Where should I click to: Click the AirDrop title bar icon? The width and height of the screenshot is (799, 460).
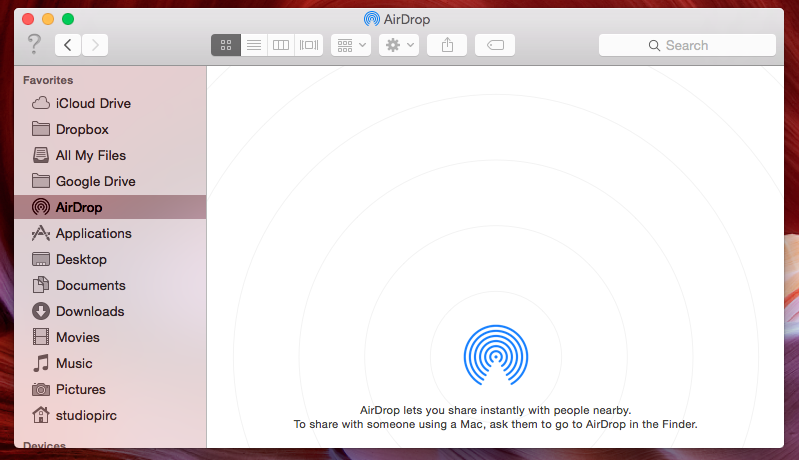(x=371, y=19)
